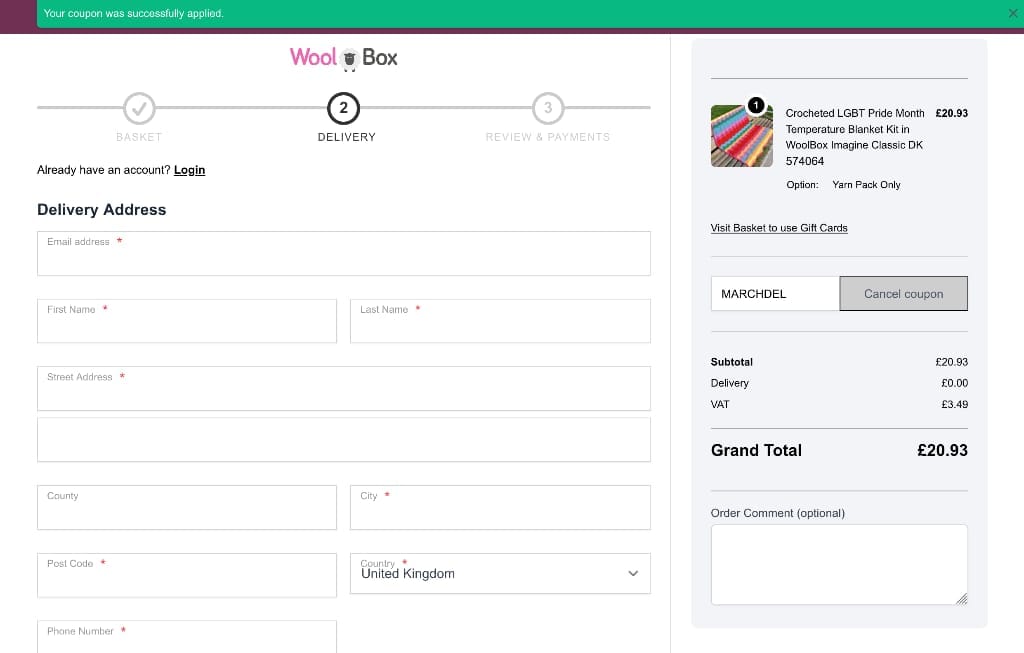Expand the Country dropdown
This screenshot has width=1024, height=653.
click(x=500, y=573)
